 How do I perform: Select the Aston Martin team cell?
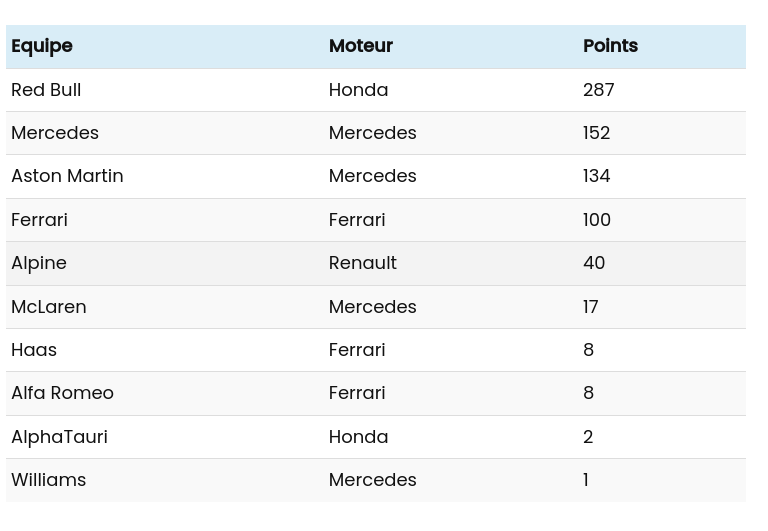pos(67,176)
